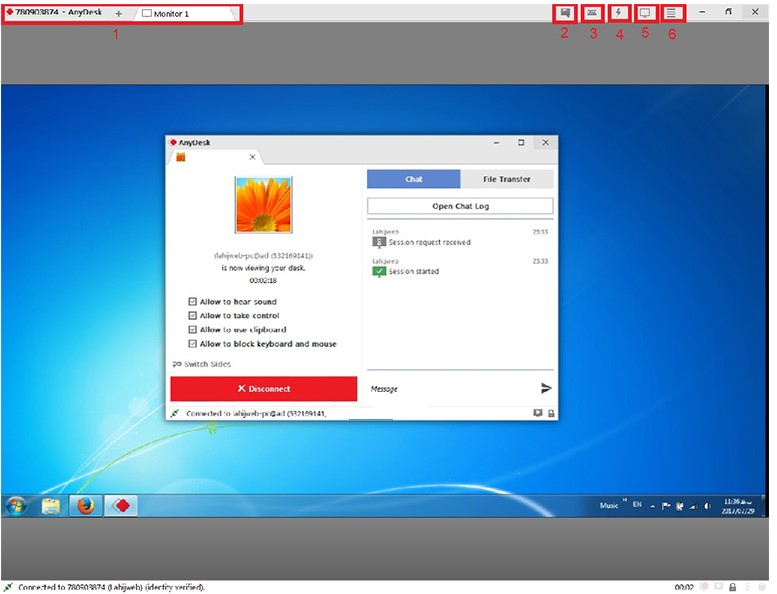Expand hidden tray icons arrow
The image size is (777, 594).
point(653,506)
